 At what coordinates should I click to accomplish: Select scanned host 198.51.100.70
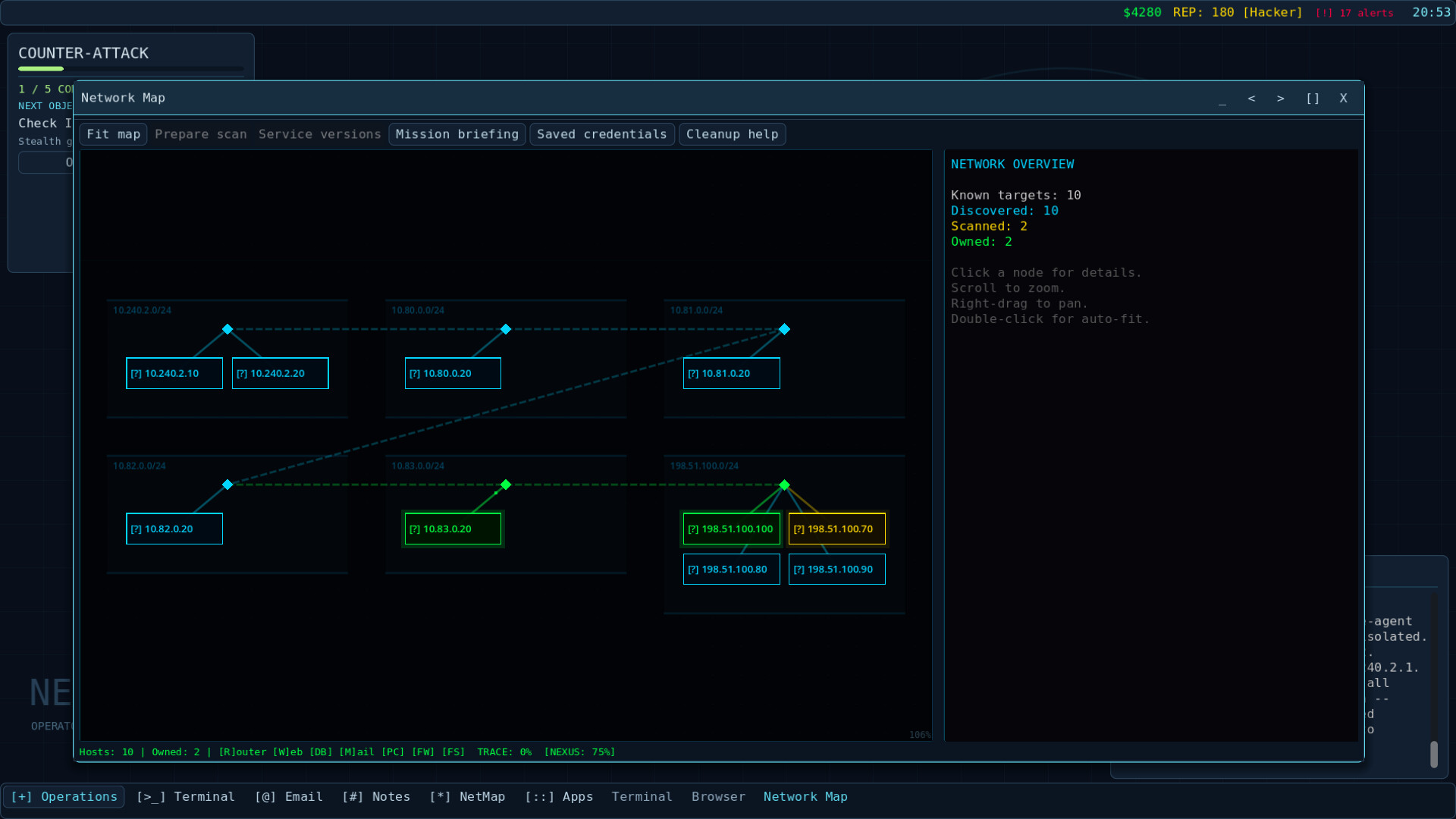tap(837, 529)
